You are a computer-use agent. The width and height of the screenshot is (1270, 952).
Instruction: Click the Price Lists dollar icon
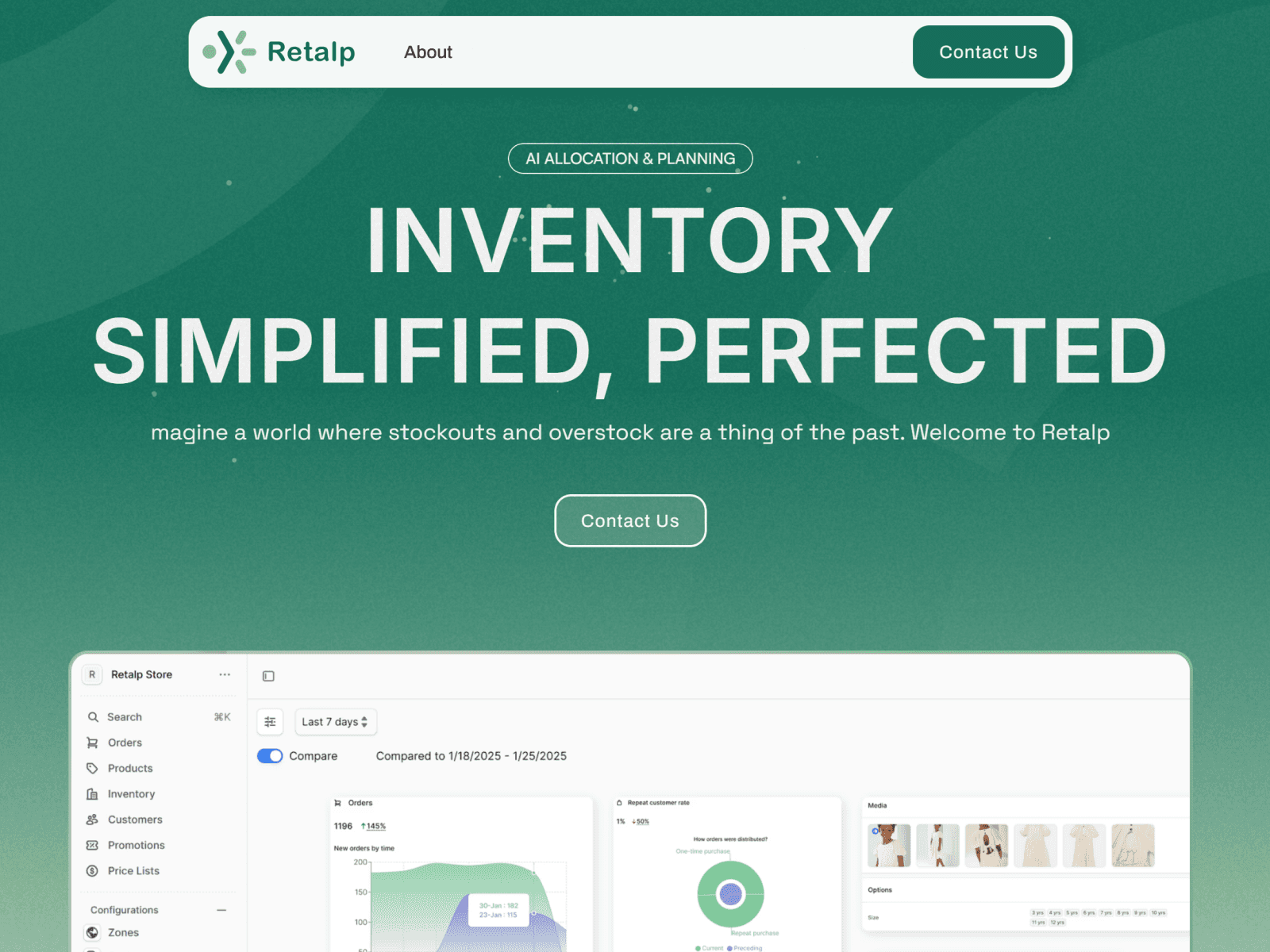[x=93, y=871]
